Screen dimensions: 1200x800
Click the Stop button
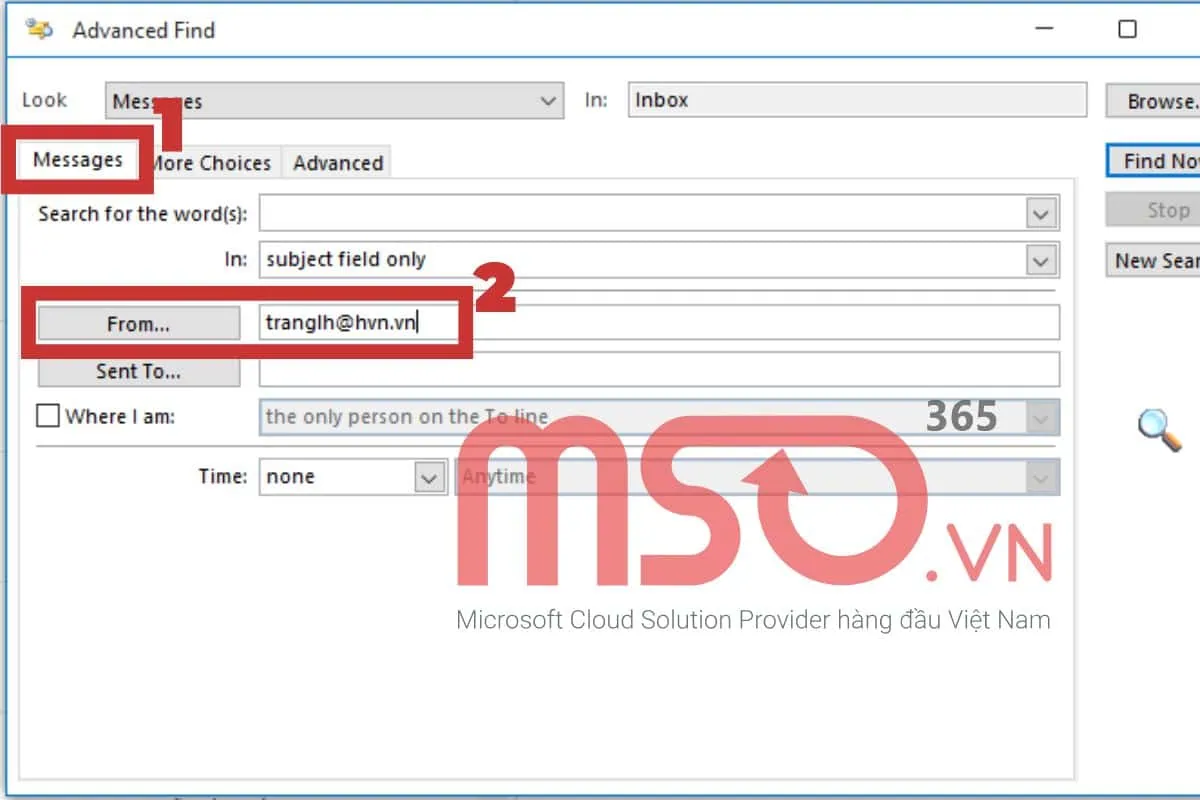[x=1163, y=210]
